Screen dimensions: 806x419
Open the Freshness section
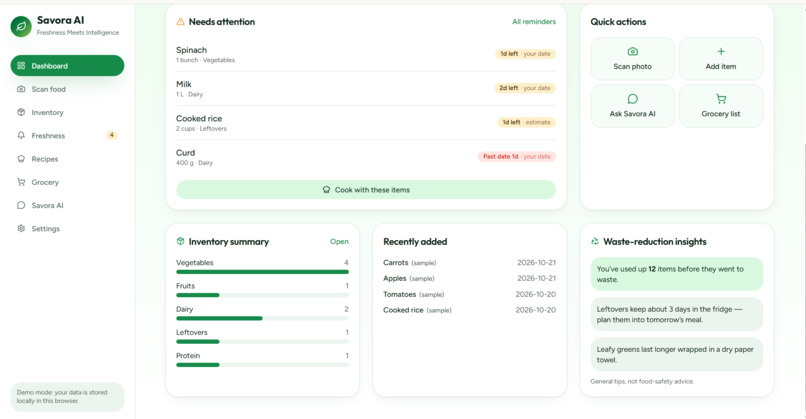[x=67, y=135]
